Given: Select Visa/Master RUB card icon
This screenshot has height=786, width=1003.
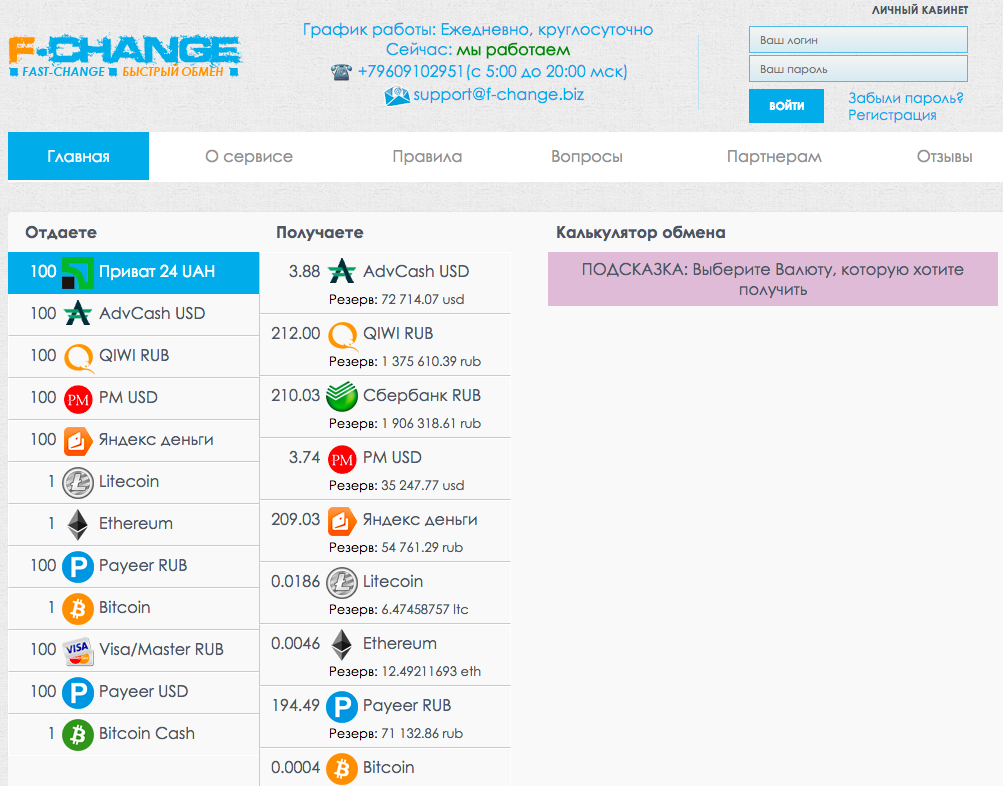Looking at the screenshot, I should (x=78, y=650).
